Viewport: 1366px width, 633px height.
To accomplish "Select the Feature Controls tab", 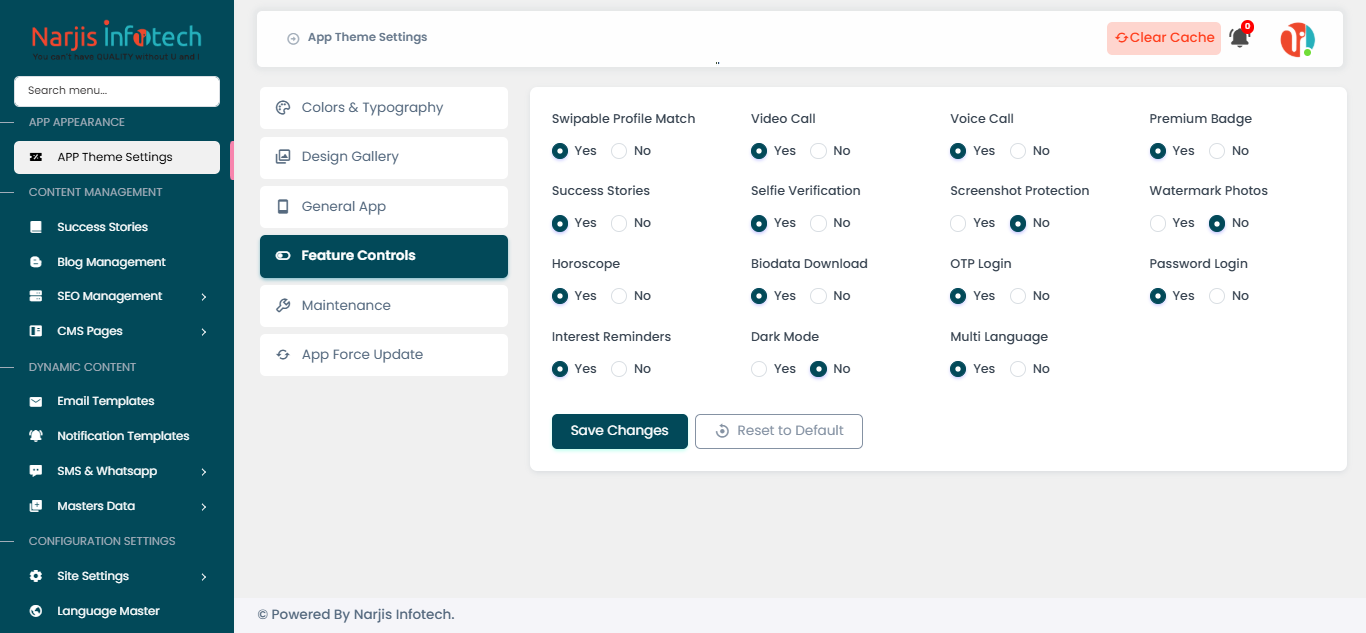I will pos(384,256).
